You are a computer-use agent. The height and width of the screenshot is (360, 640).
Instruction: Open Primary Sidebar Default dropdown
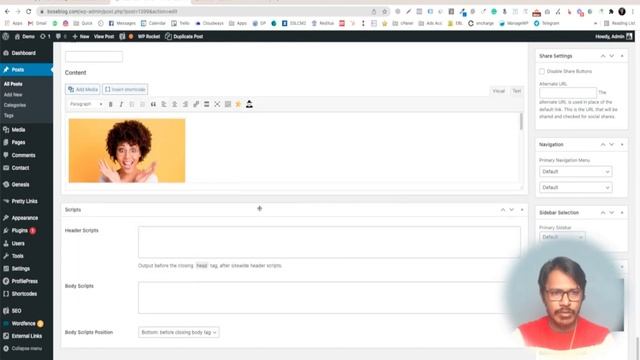(562, 237)
